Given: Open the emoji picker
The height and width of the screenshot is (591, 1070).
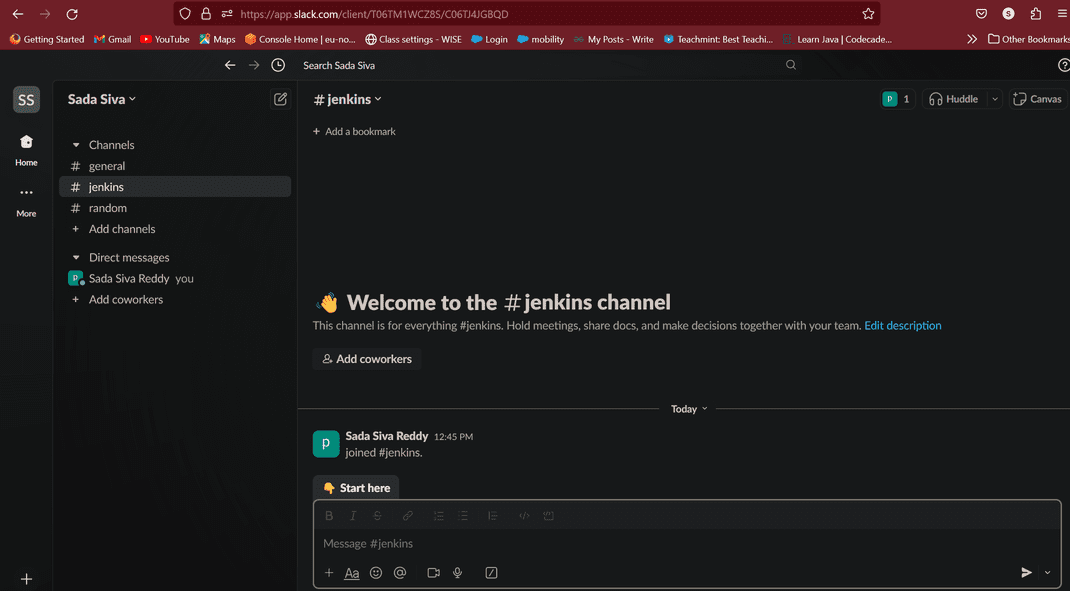Looking at the screenshot, I should click(x=376, y=573).
